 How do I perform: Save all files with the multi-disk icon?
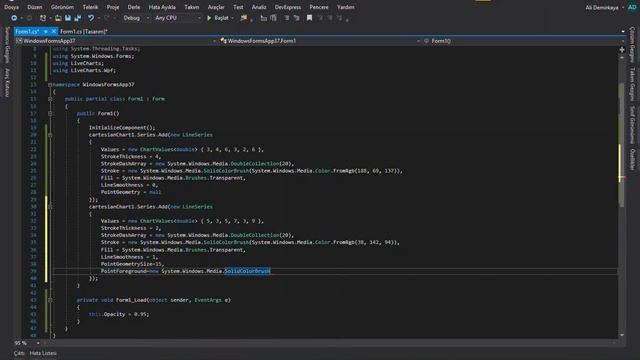78,18
